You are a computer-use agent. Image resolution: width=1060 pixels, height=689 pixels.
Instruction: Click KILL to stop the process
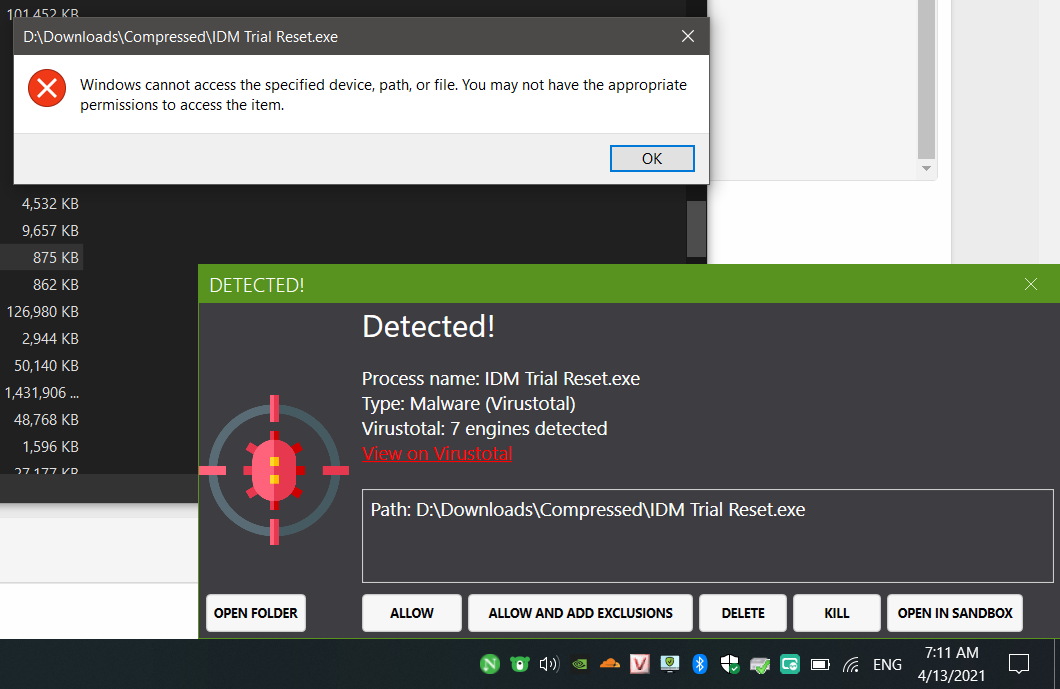point(836,613)
